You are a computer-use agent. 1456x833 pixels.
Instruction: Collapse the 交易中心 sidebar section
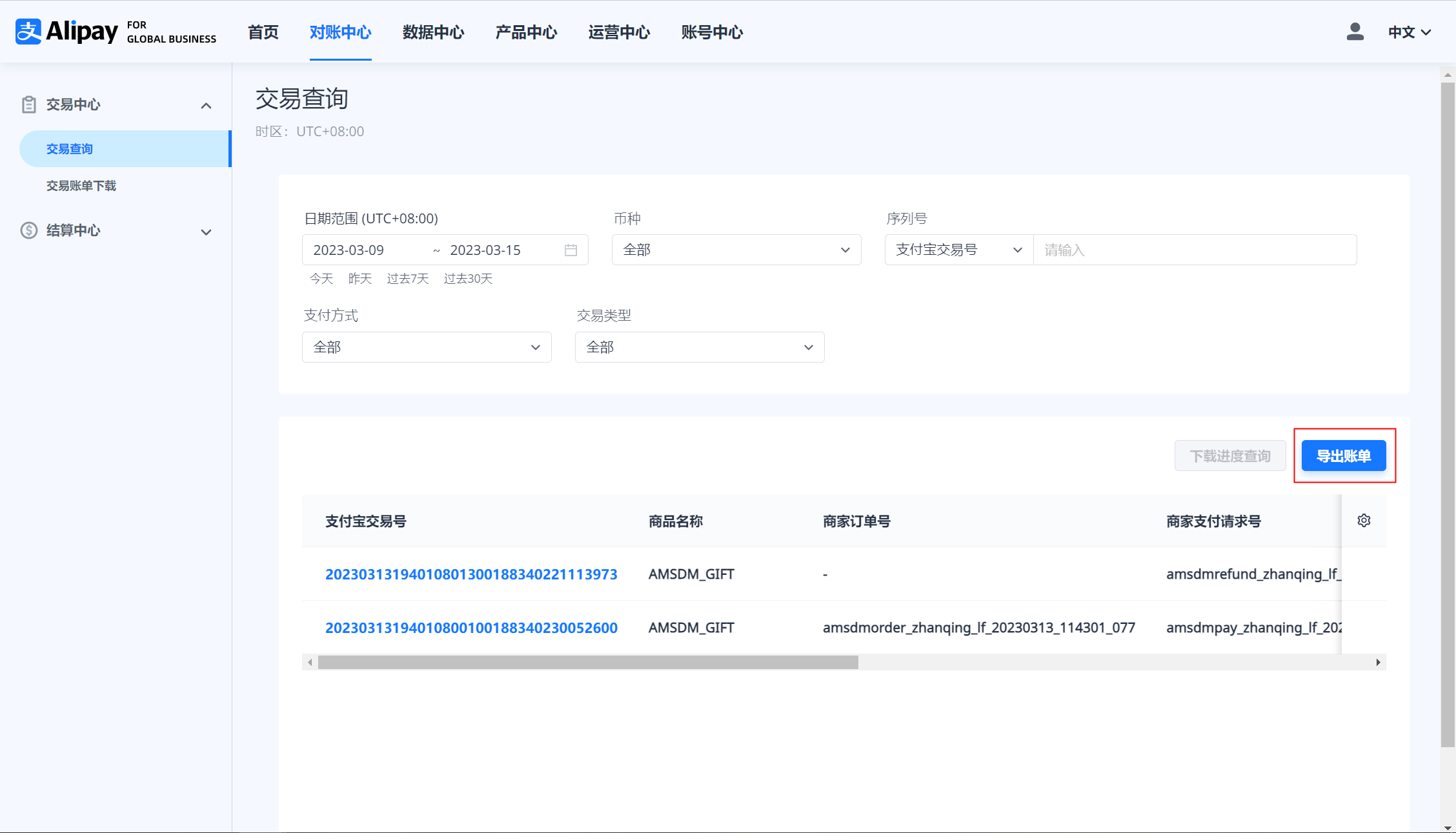(x=206, y=106)
